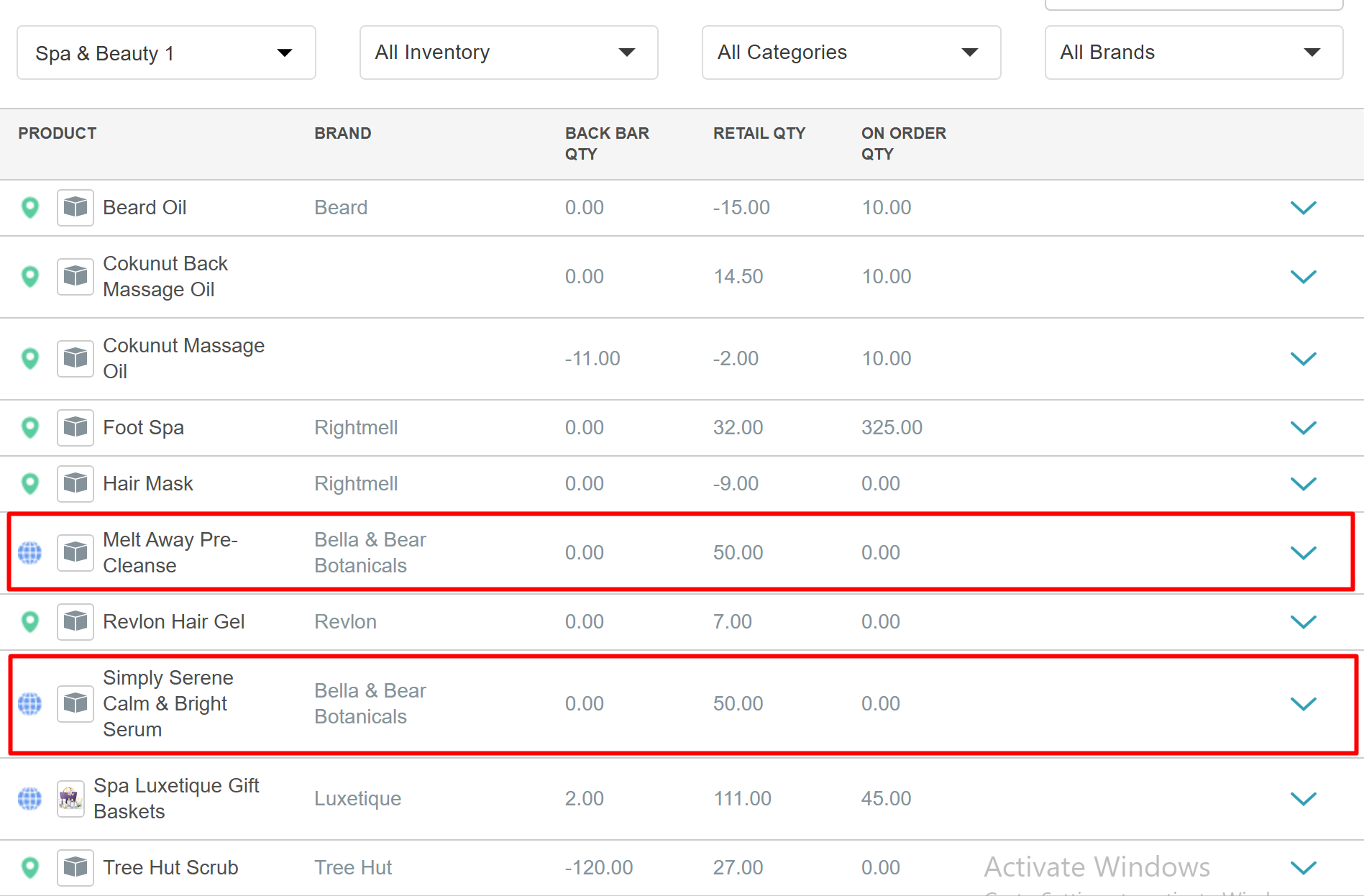Click the box product icon for Revlon Hair Gel

(x=75, y=622)
